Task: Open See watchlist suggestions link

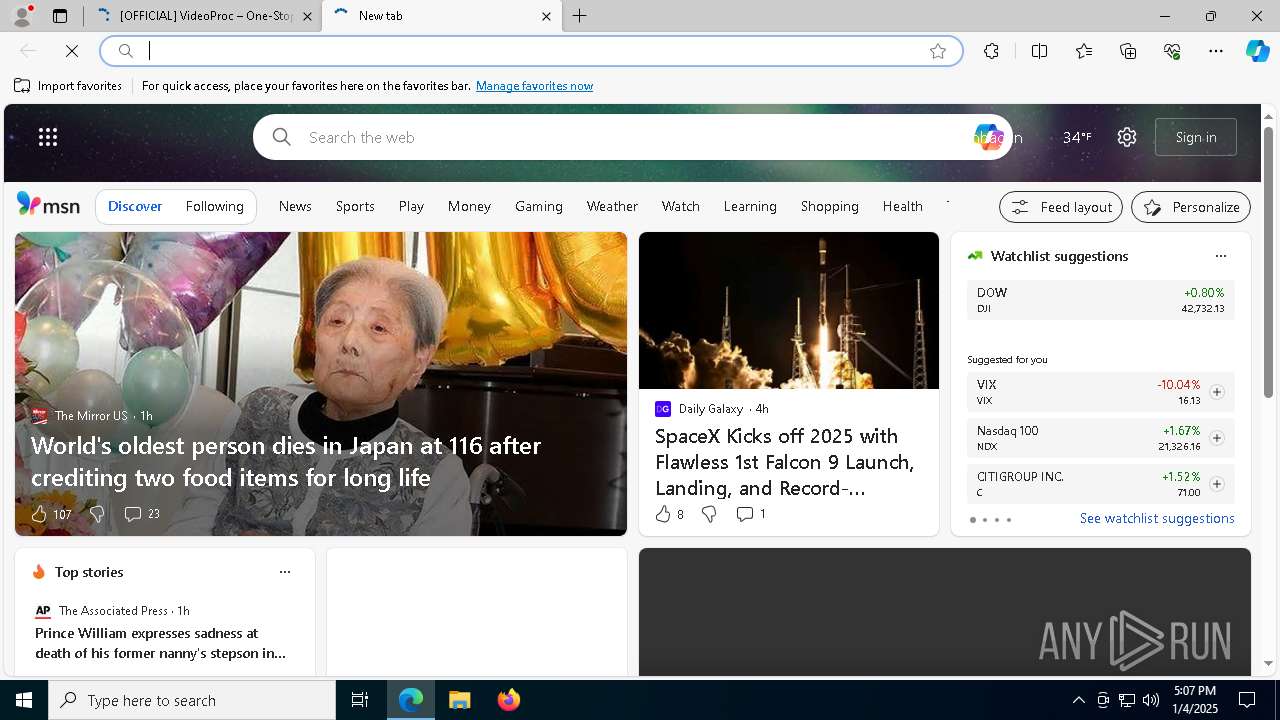Action: (x=1157, y=518)
